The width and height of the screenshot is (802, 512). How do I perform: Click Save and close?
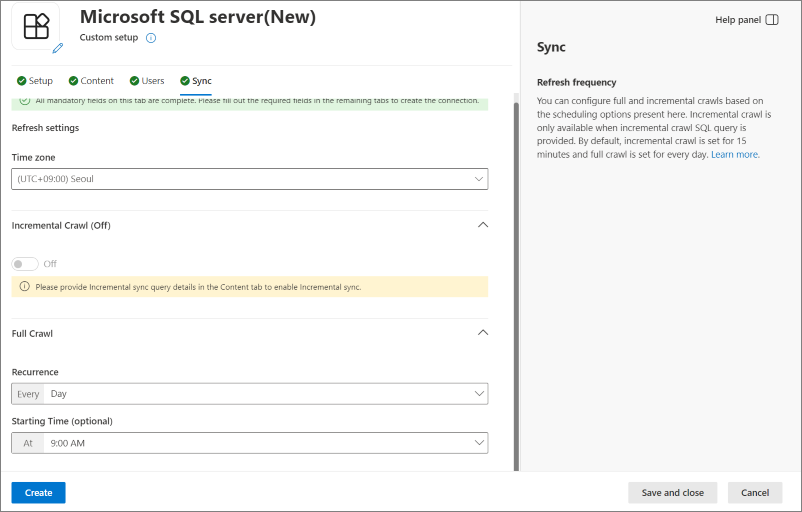coord(673,493)
